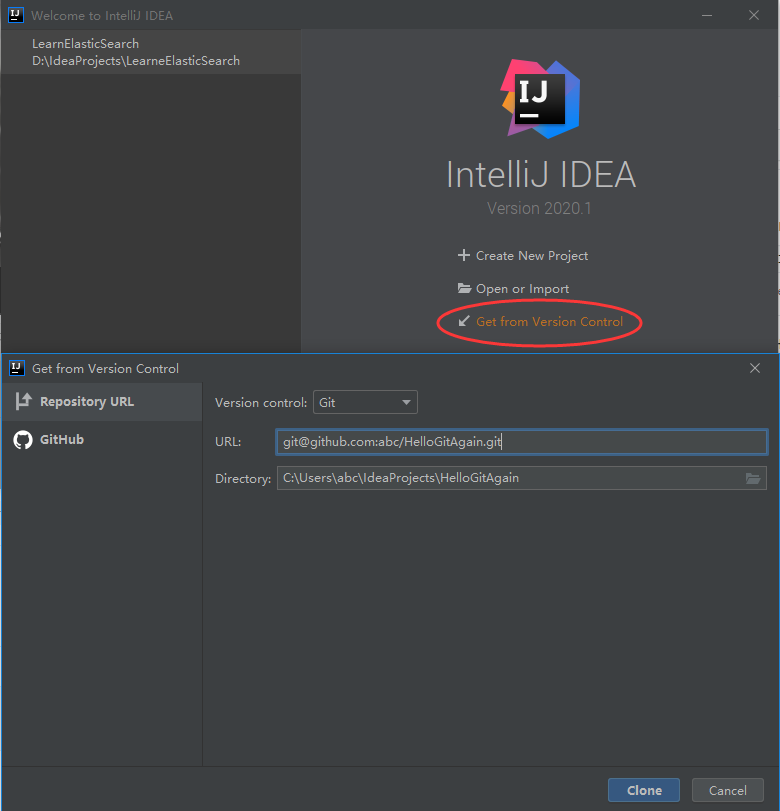Click the Version 2020.1 text
Viewport: 780px width, 811px height.
539,208
